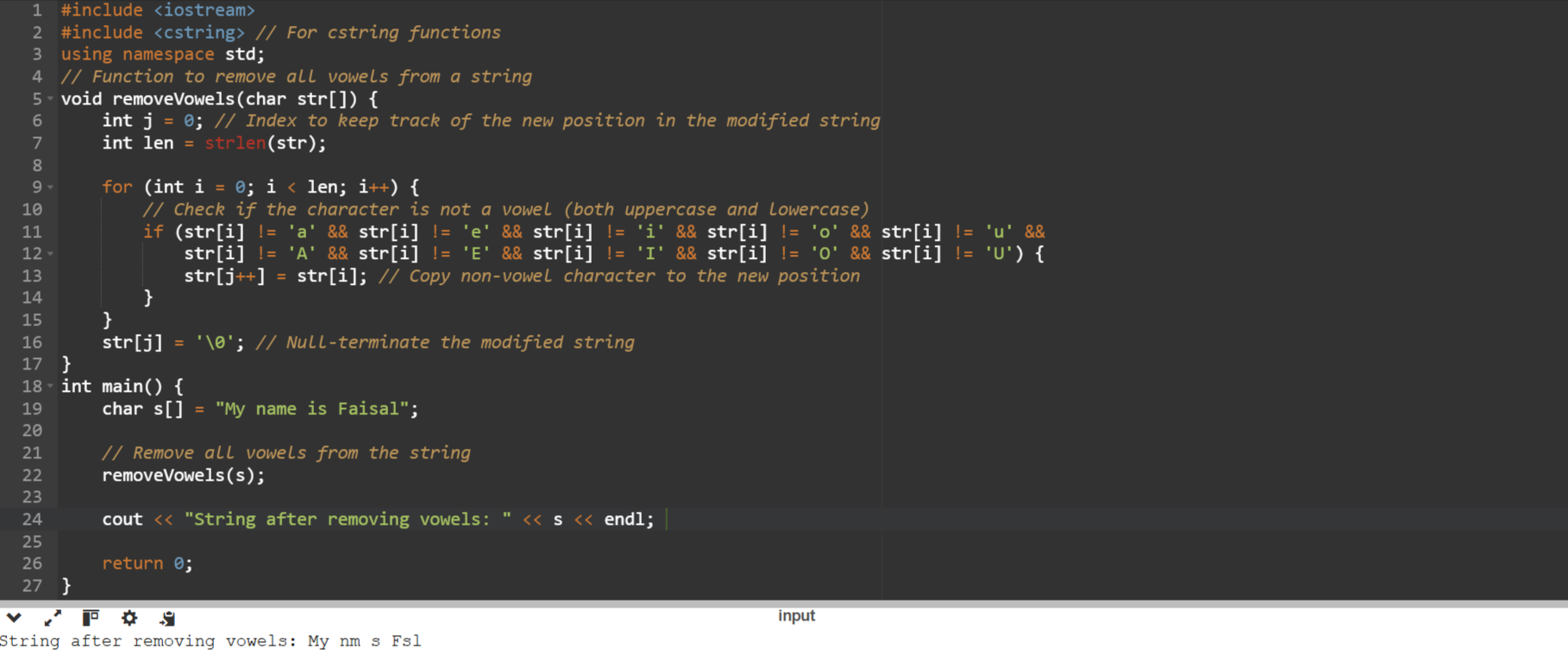Click line number 24 in gutter

(32, 520)
